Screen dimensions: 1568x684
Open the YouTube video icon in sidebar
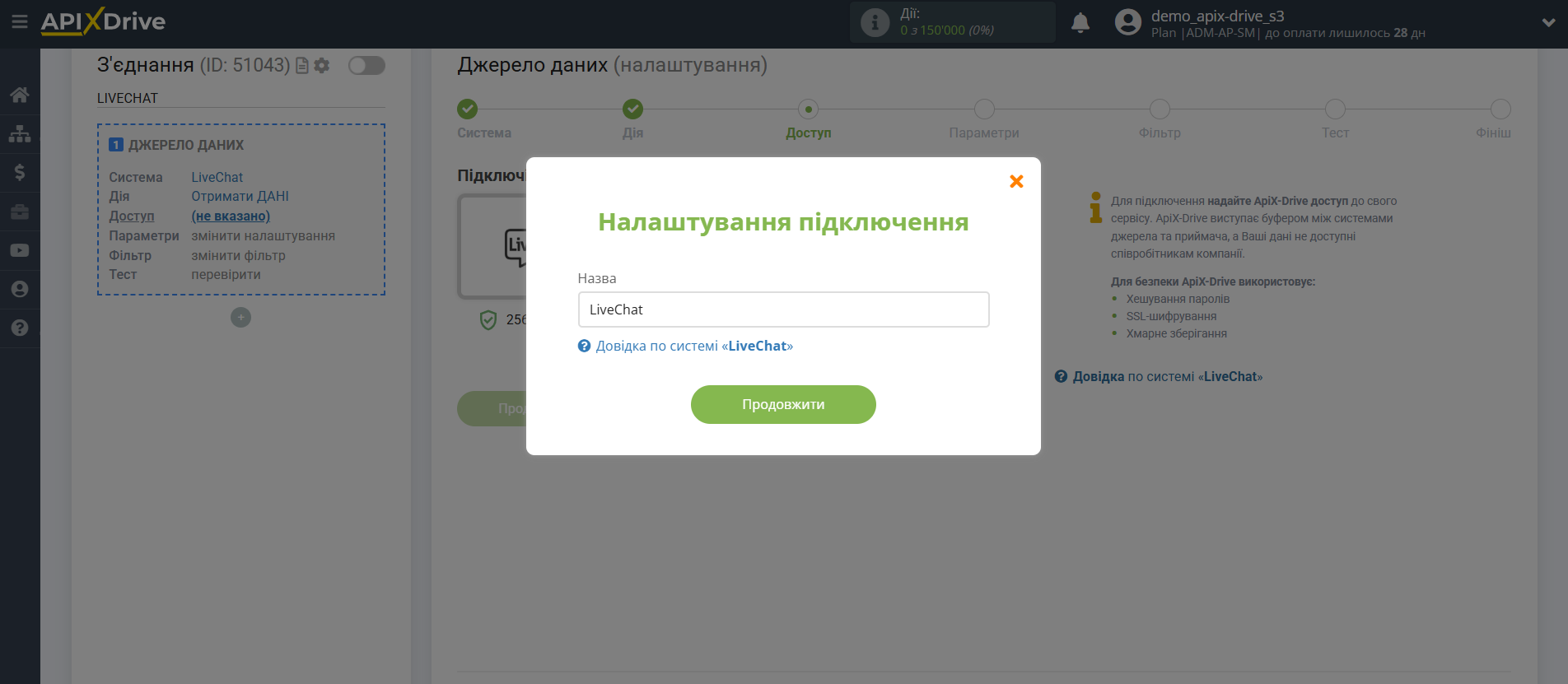click(x=20, y=250)
